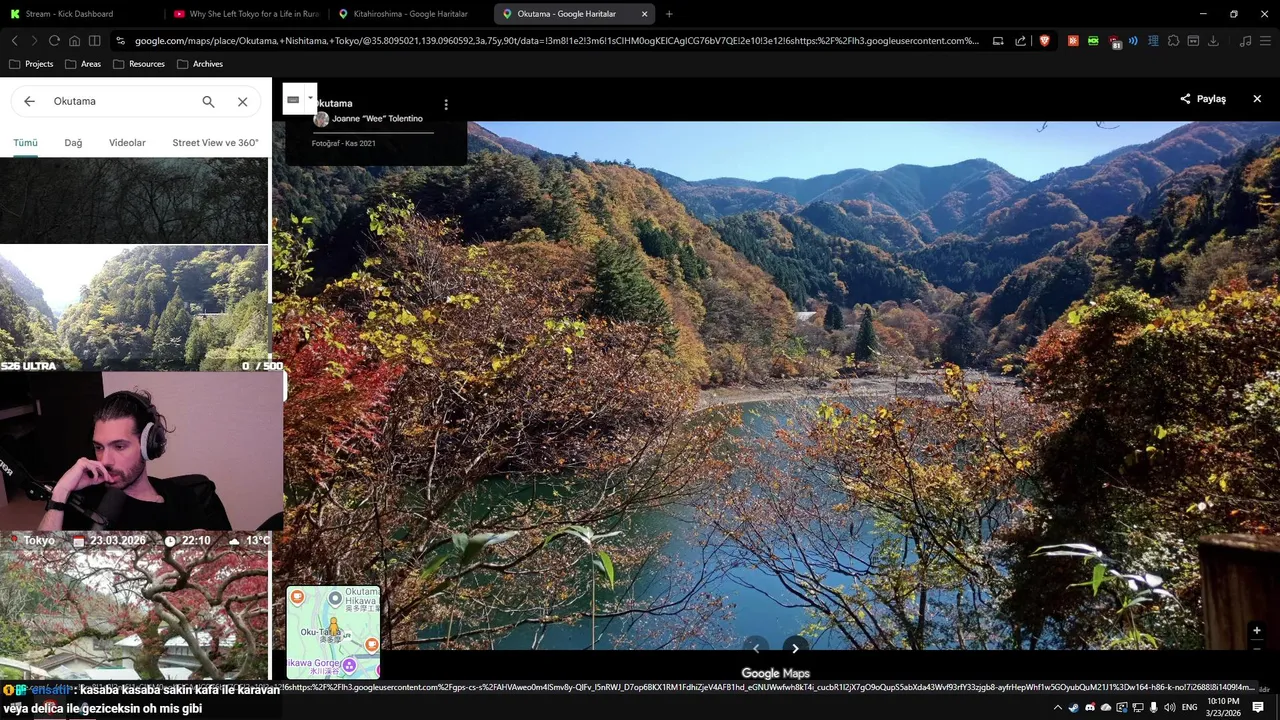Viewport: 1280px width, 720px height.
Task: Toggle the on-screen keyboard input tool
Action: (293, 99)
